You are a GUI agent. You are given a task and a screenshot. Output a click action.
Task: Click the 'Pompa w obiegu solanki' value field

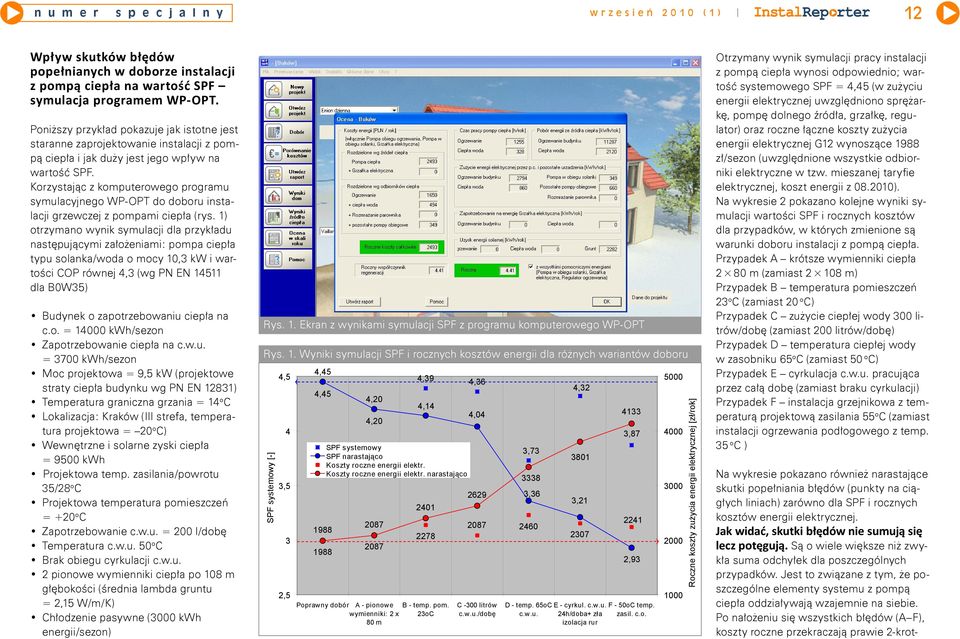[609, 178]
